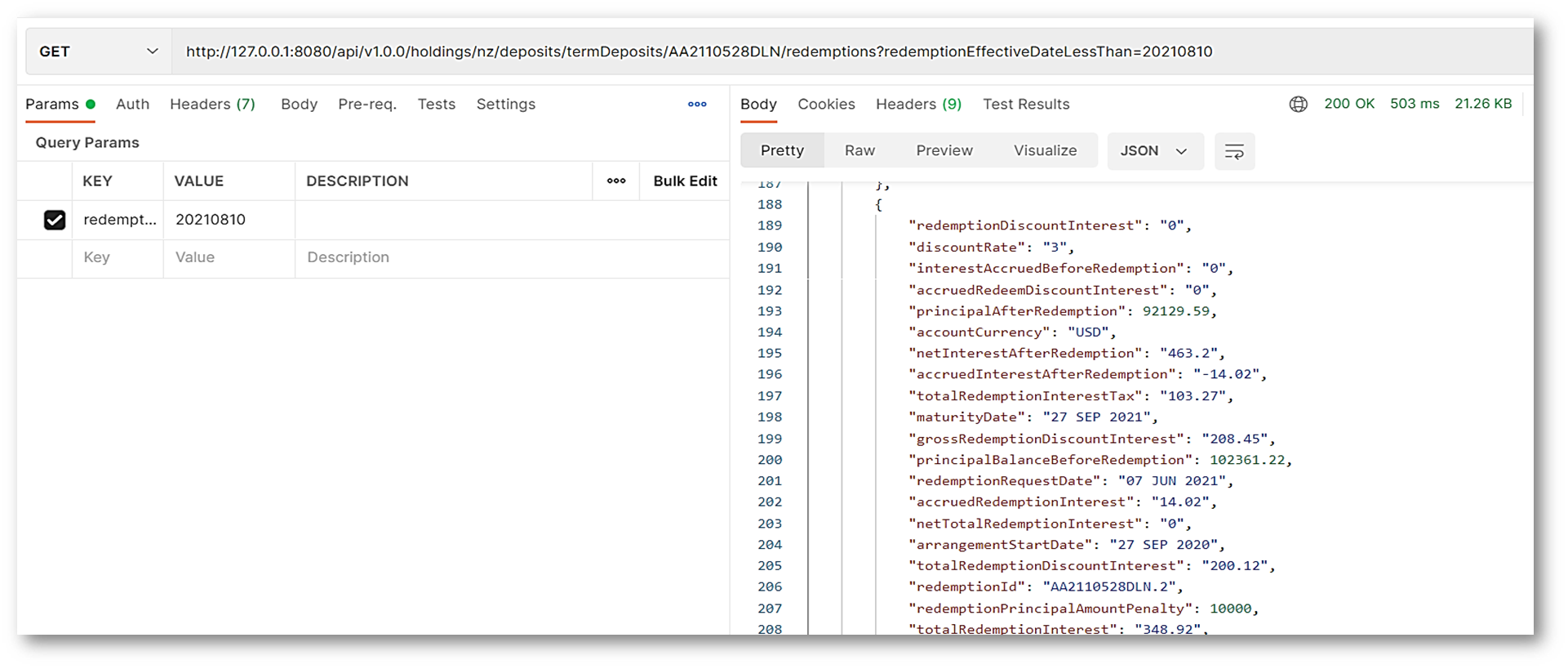Switch to the Auth tab
1568x669 pixels.
click(x=132, y=105)
